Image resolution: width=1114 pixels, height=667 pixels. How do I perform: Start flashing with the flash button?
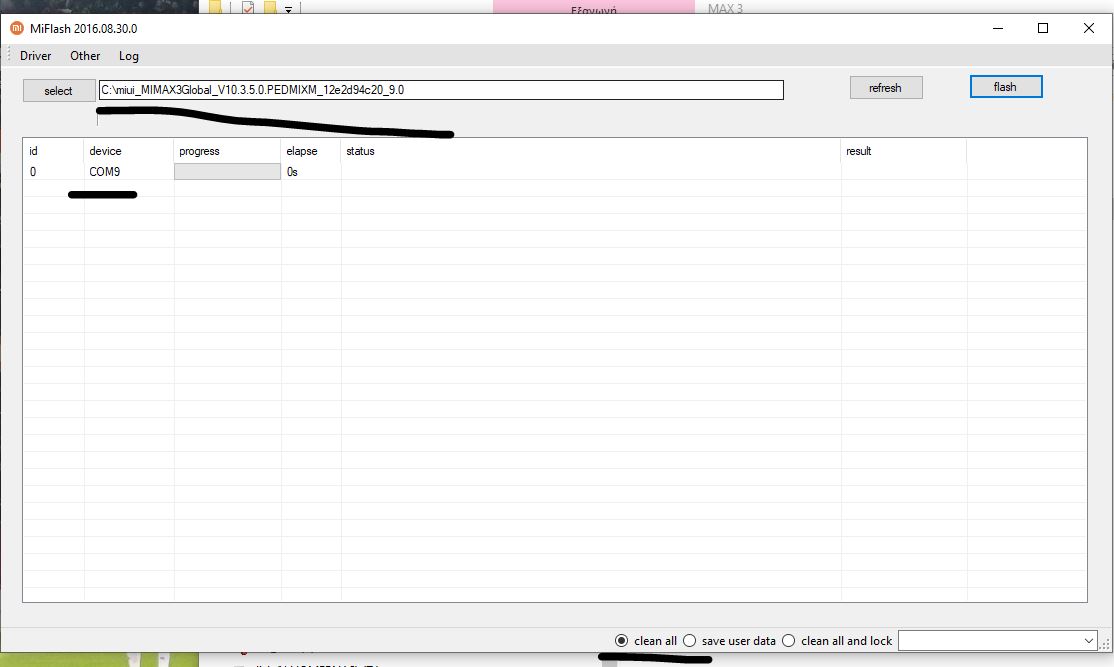1006,87
